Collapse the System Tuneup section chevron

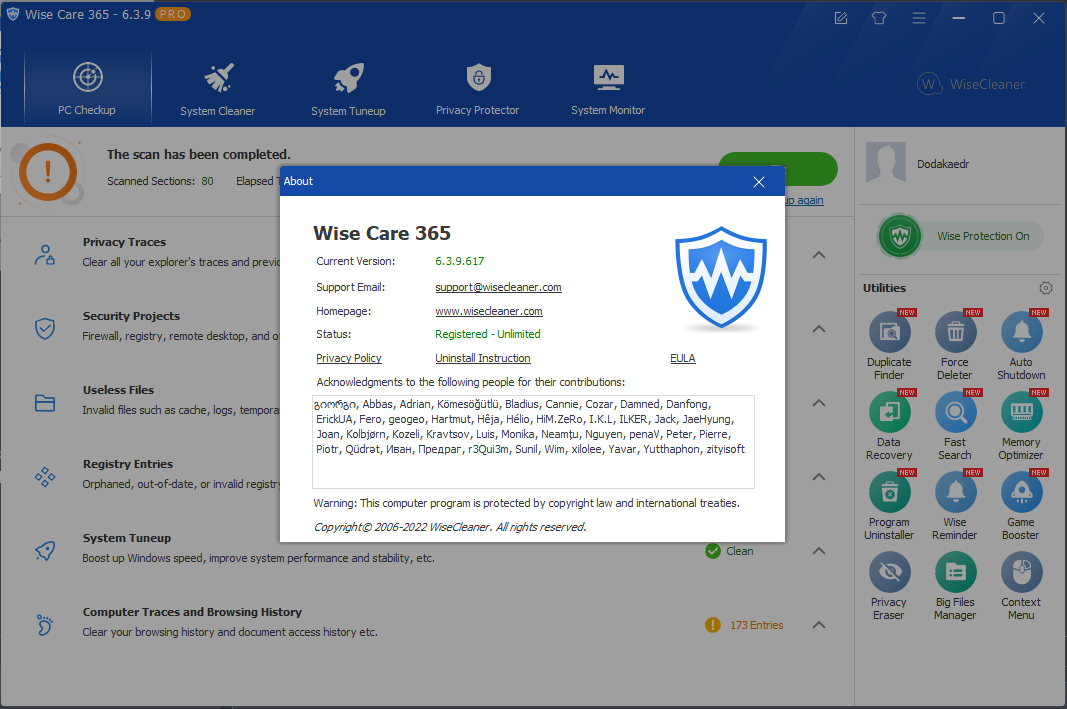(819, 551)
